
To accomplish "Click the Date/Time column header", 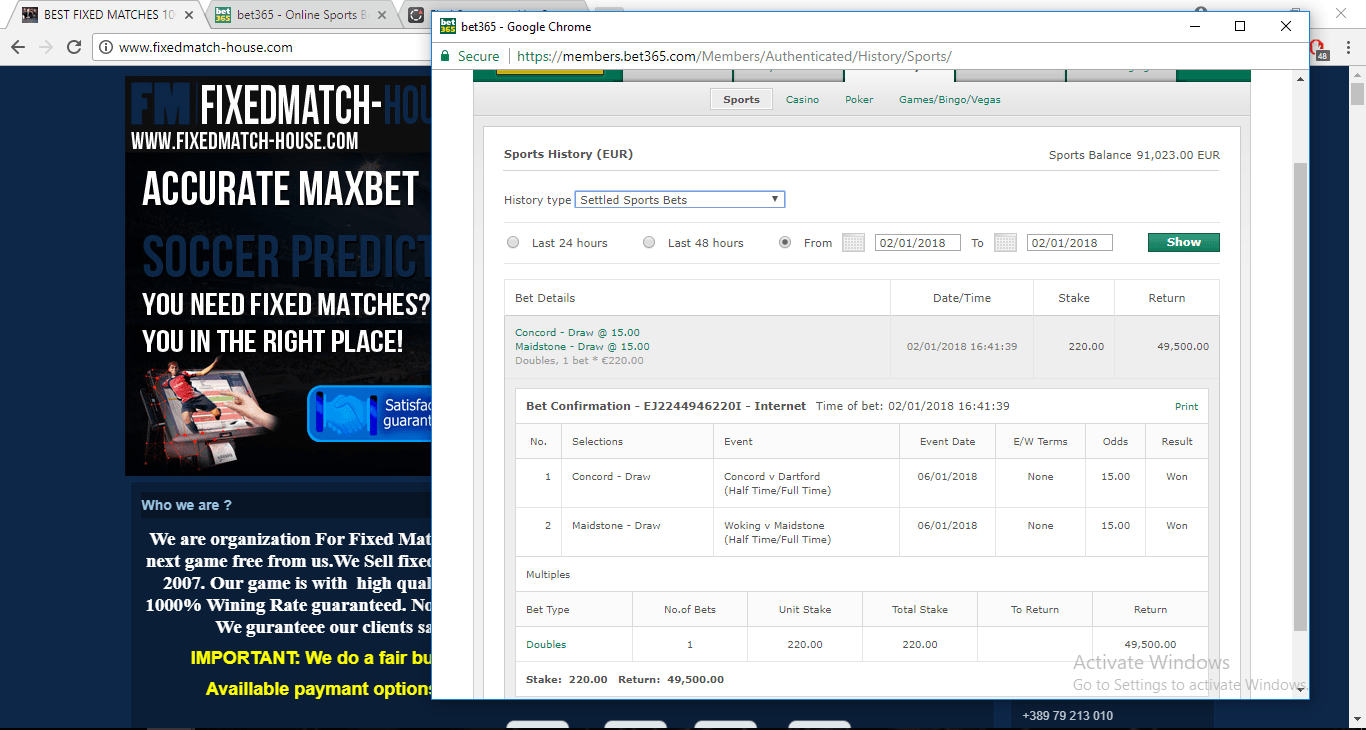I will (962, 298).
